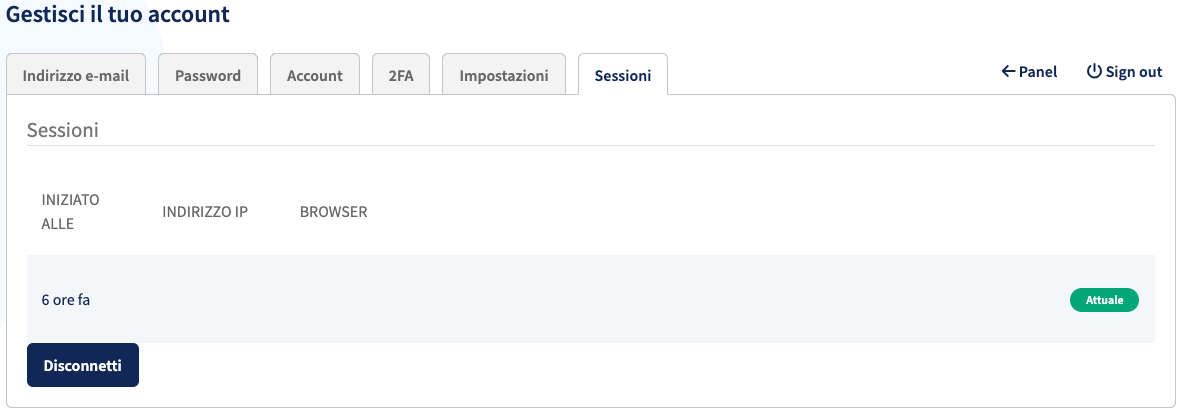Click the BROWSER column header
Viewport: 1185px width, 413px height.
coord(334,212)
